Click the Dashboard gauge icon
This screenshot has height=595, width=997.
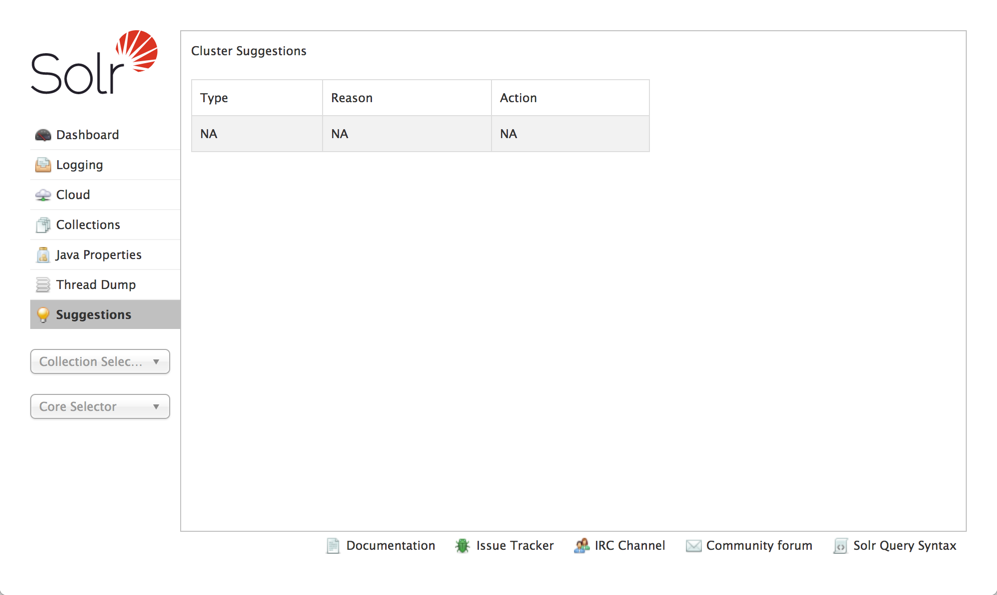43,135
